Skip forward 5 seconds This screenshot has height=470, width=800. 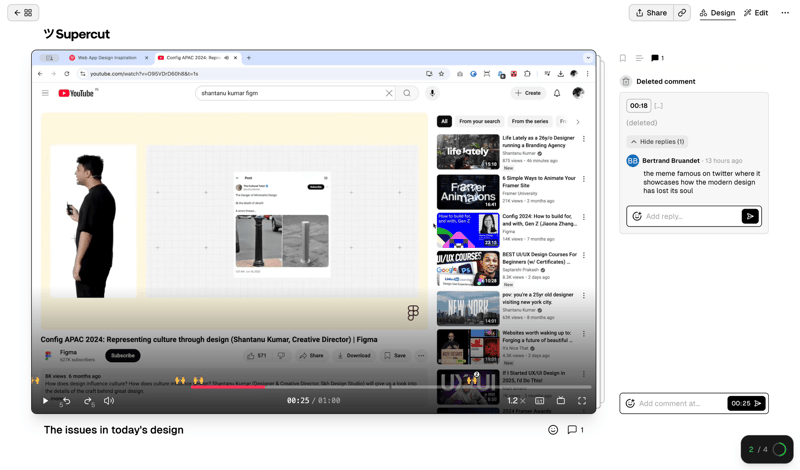[x=89, y=401]
